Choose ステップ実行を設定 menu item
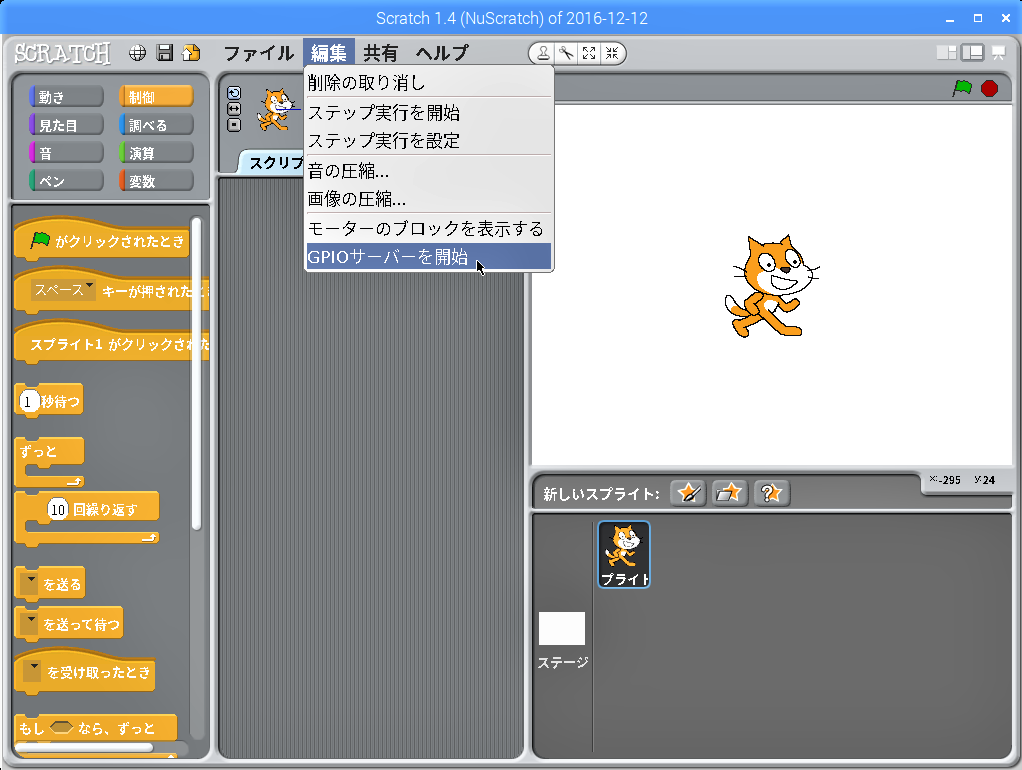Image resolution: width=1022 pixels, height=770 pixels. coord(429,141)
